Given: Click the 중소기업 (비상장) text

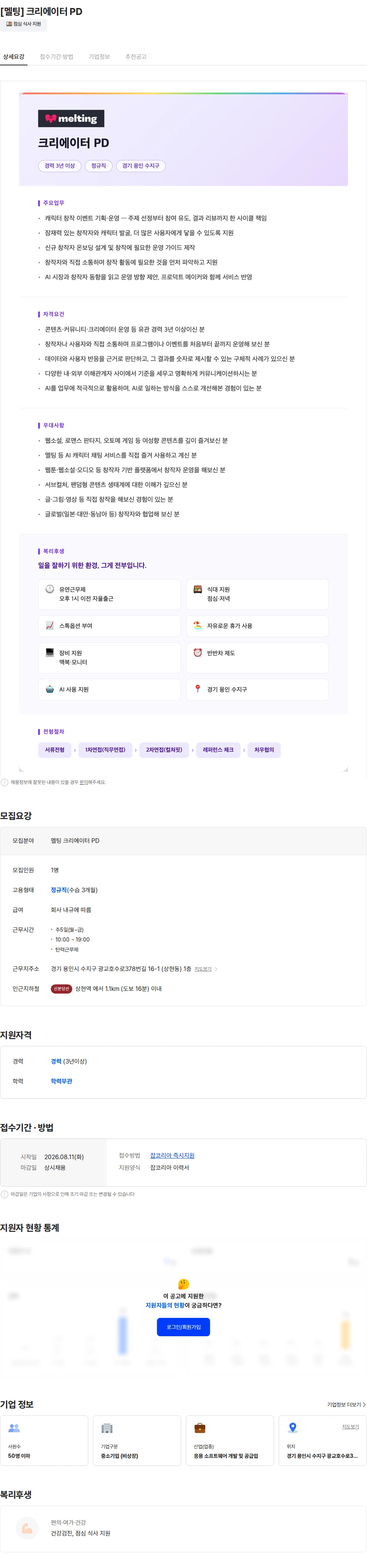Looking at the screenshot, I should (119, 1456).
